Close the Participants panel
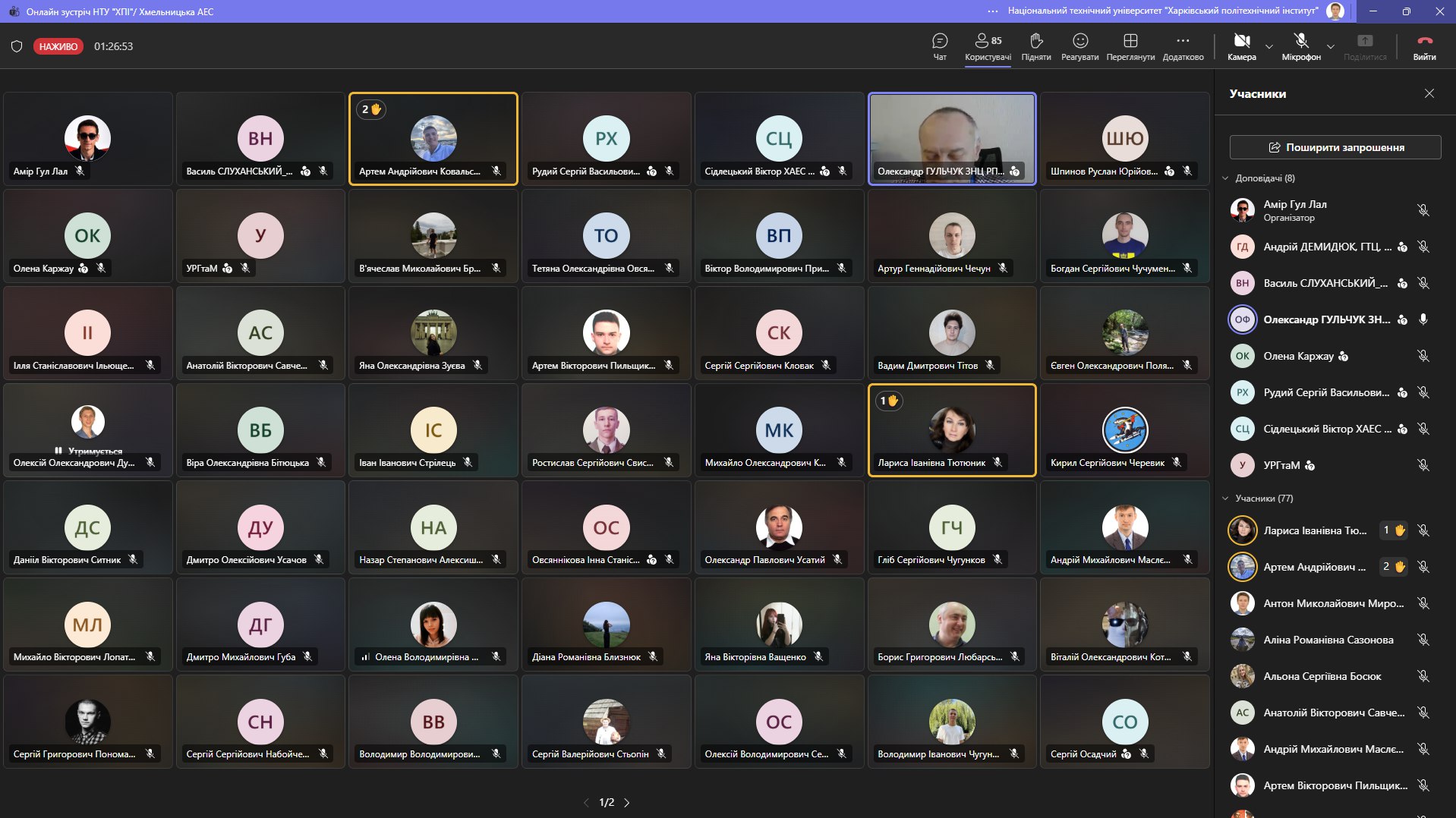This screenshot has height=818, width=1456. pos(1429,93)
